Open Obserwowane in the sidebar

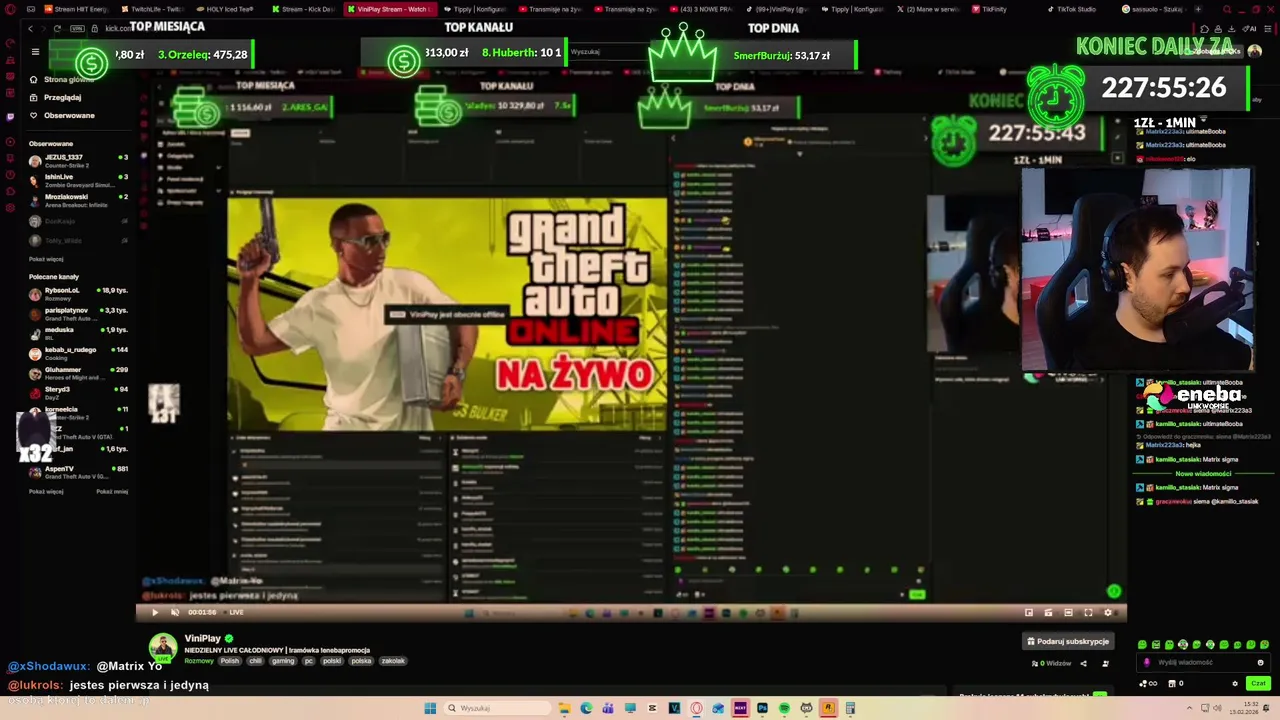(x=62, y=115)
